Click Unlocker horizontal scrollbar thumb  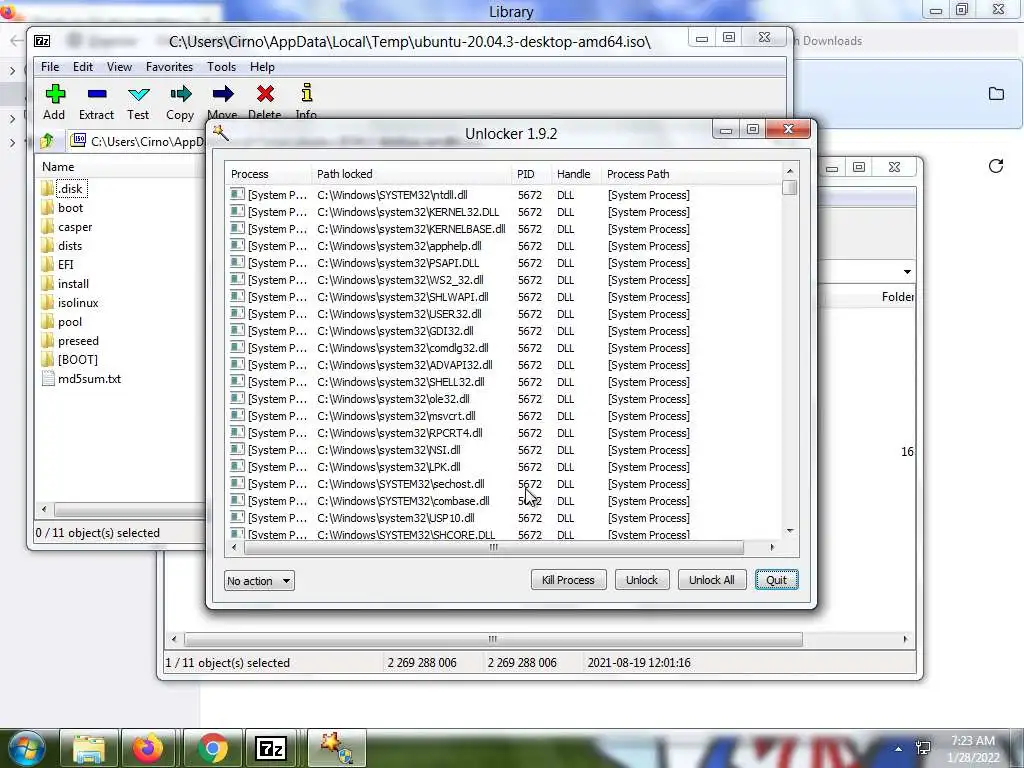(494, 547)
